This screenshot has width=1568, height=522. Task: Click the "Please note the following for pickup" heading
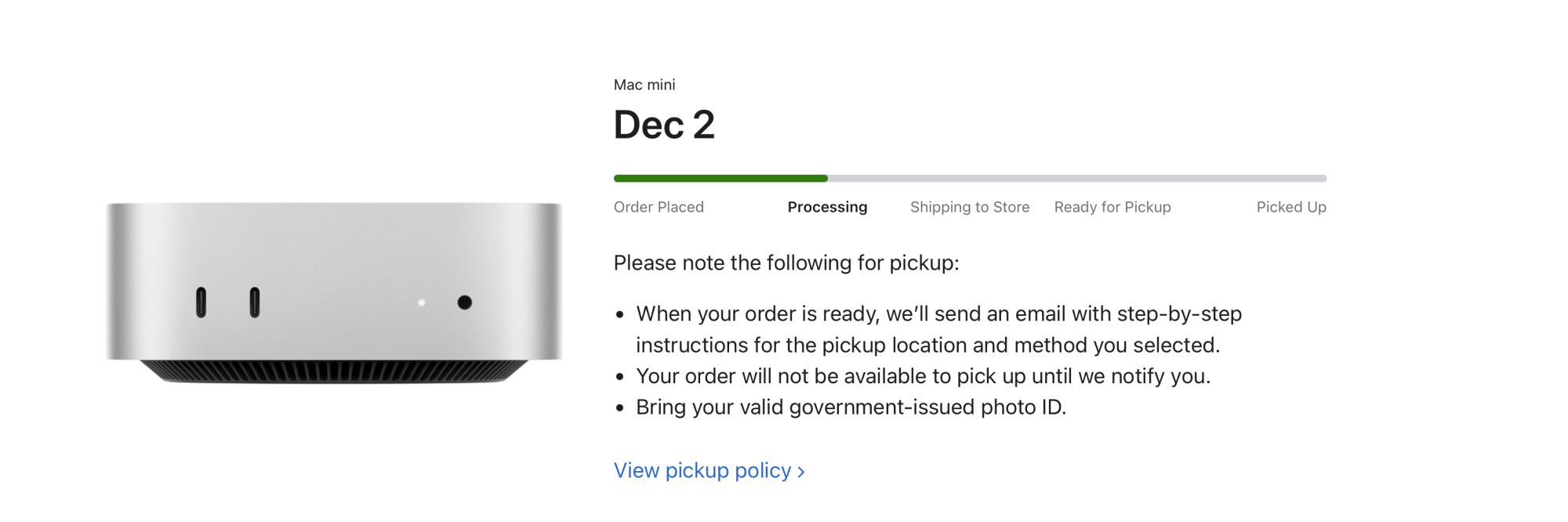pos(786,263)
